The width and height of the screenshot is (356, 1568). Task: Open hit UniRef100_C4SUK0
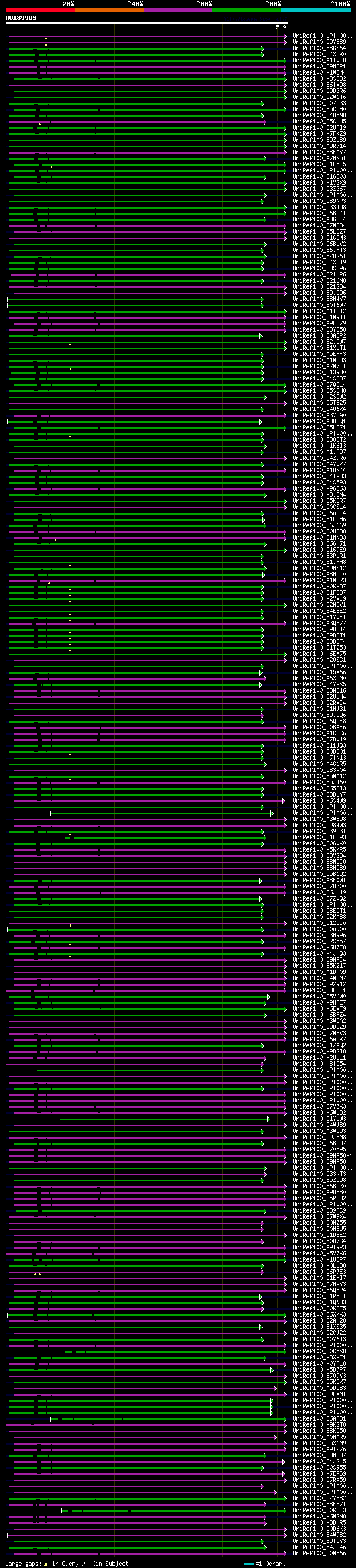coord(319,54)
